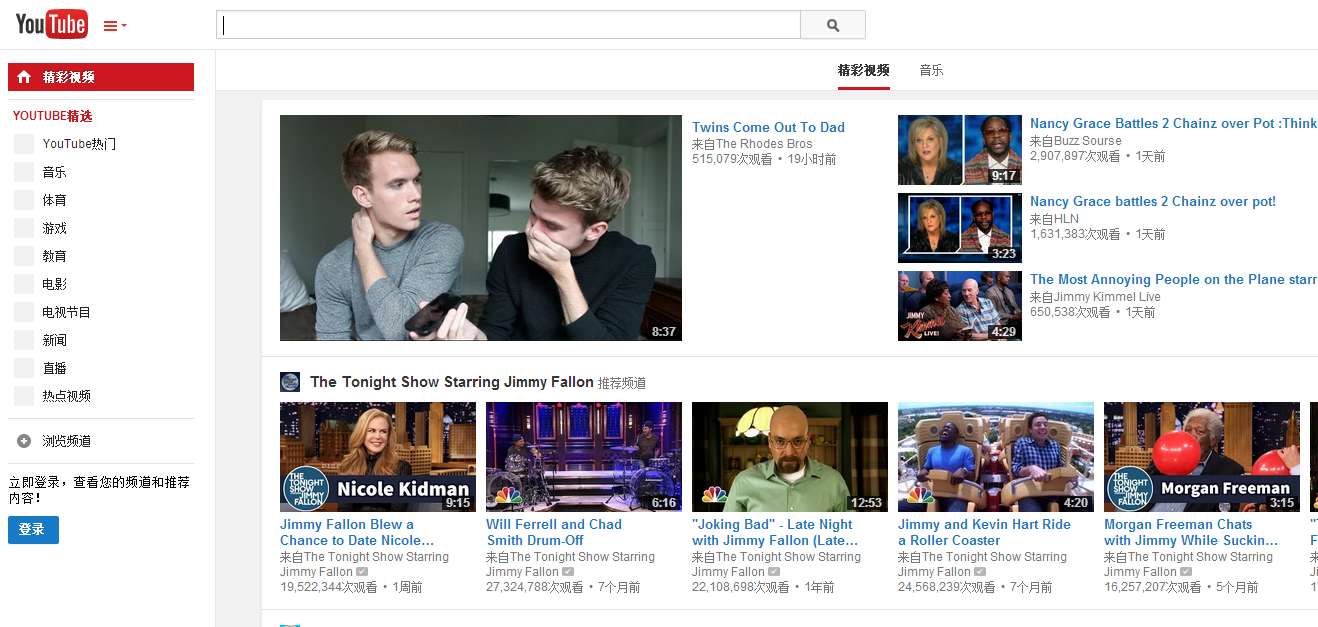Select 精彩视频 in the sidebar

(101, 77)
